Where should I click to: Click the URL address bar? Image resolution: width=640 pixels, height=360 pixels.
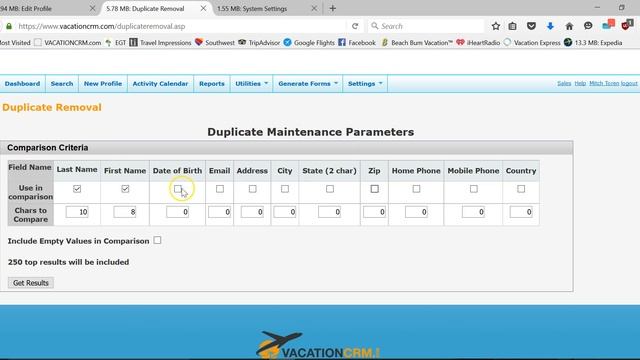coord(180,26)
